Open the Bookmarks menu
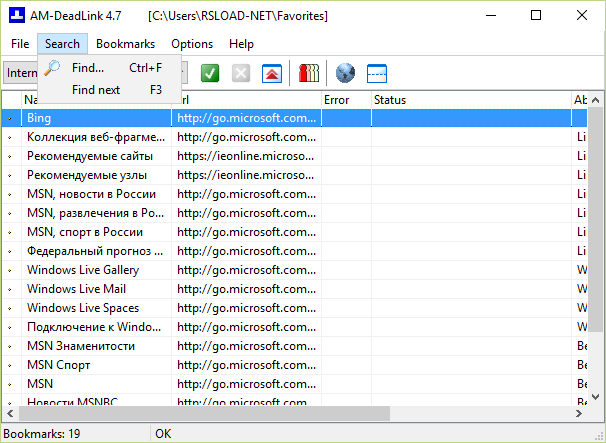Screen dimensions: 606x443 pos(125,44)
